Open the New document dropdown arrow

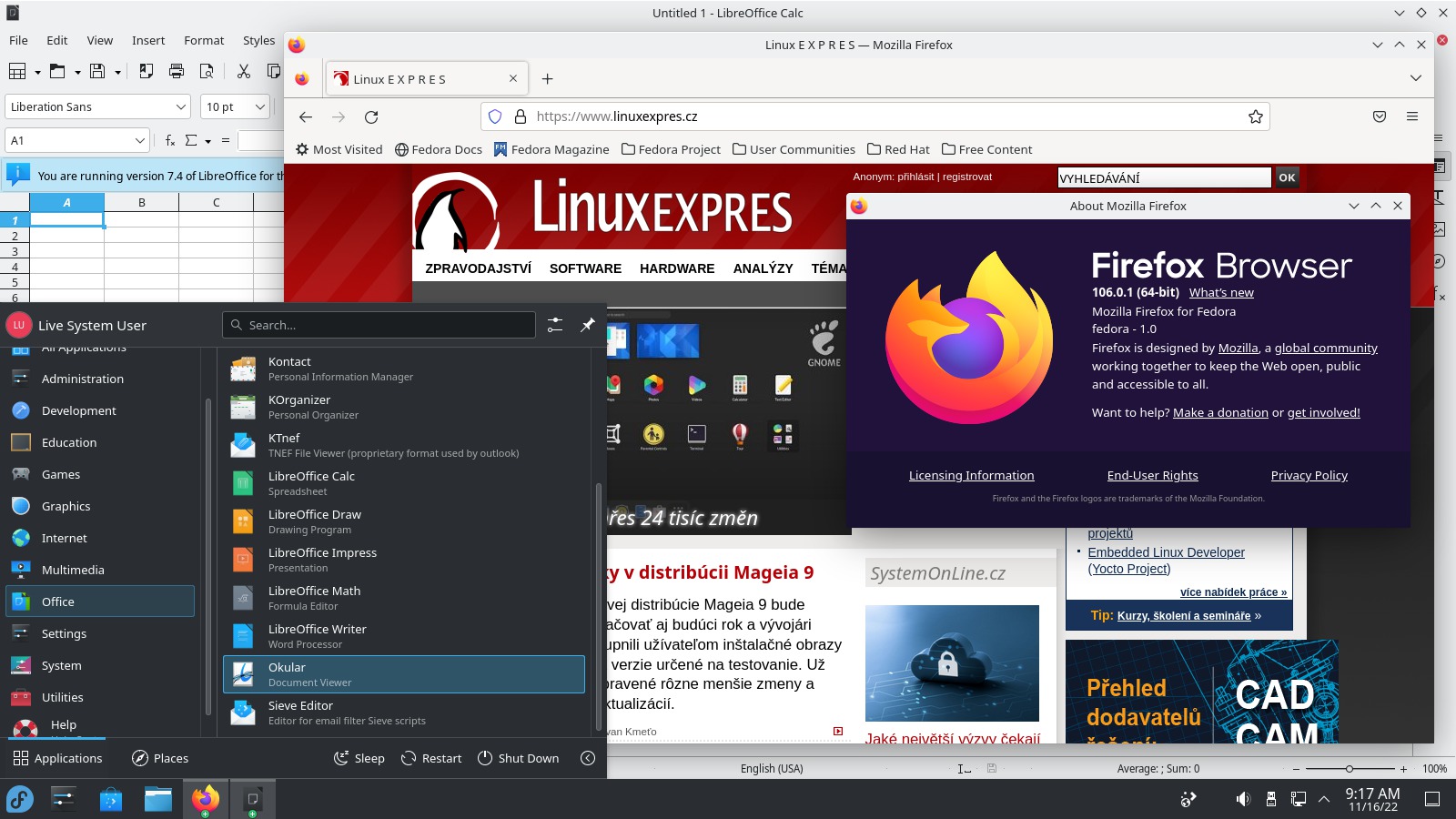37,72
